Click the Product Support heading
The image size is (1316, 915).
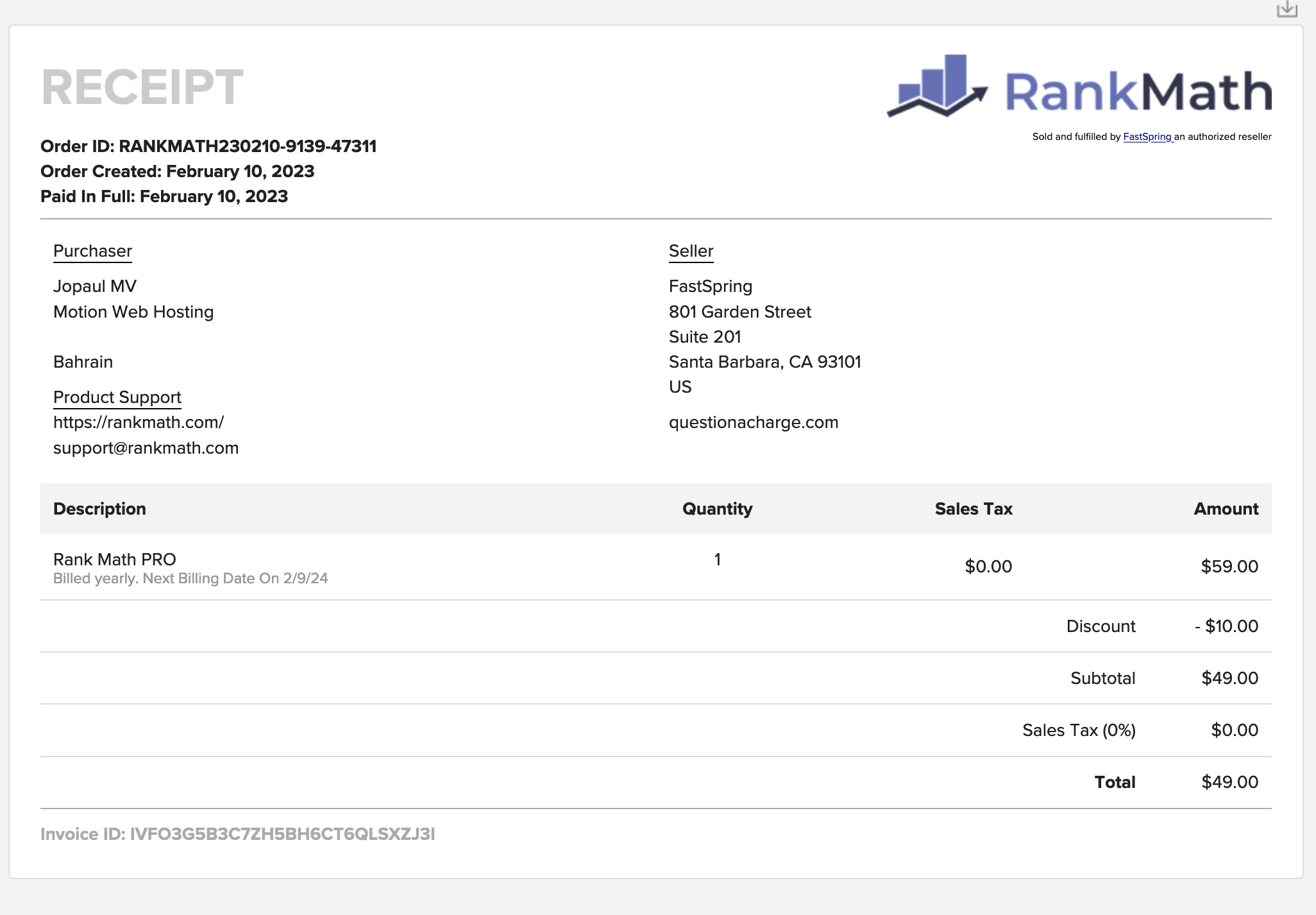[x=117, y=397]
